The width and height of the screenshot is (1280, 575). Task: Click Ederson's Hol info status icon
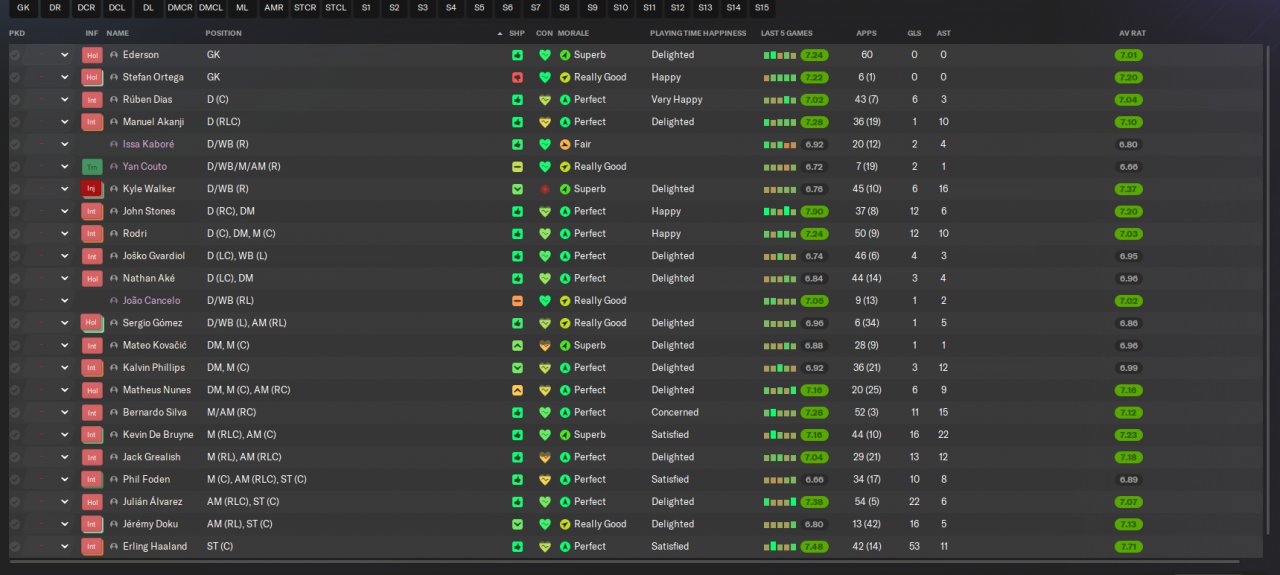(92, 55)
